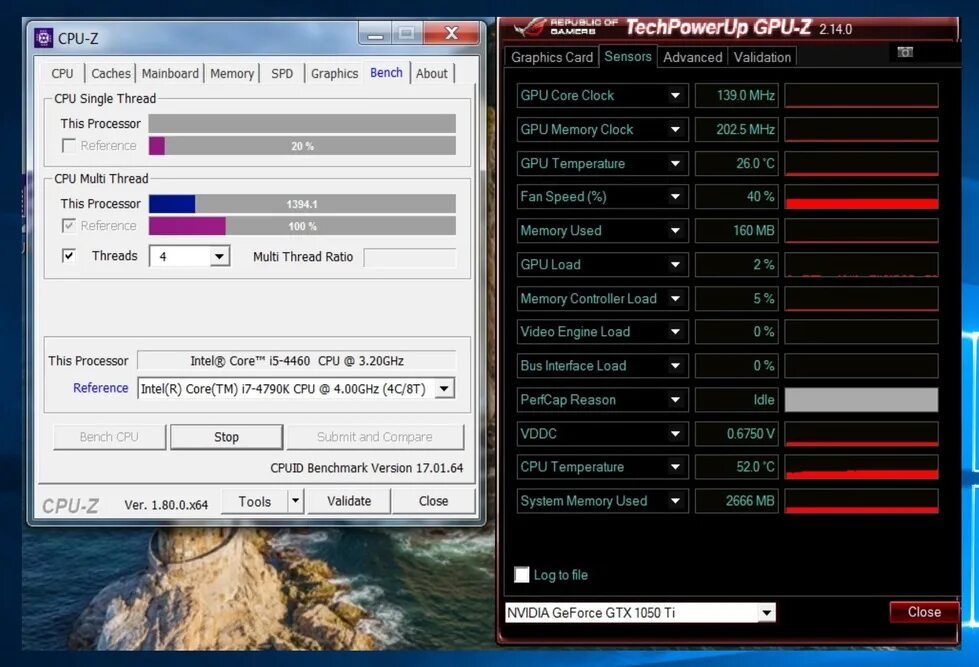This screenshot has width=979, height=667.
Task: Click the GPU Temperature value 26.0 °C
Action: (736, 164)
